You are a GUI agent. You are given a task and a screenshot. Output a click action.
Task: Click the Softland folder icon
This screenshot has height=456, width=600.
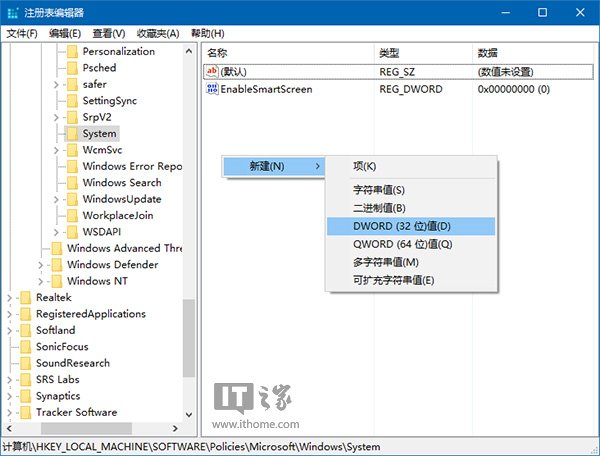coord(26,331)
